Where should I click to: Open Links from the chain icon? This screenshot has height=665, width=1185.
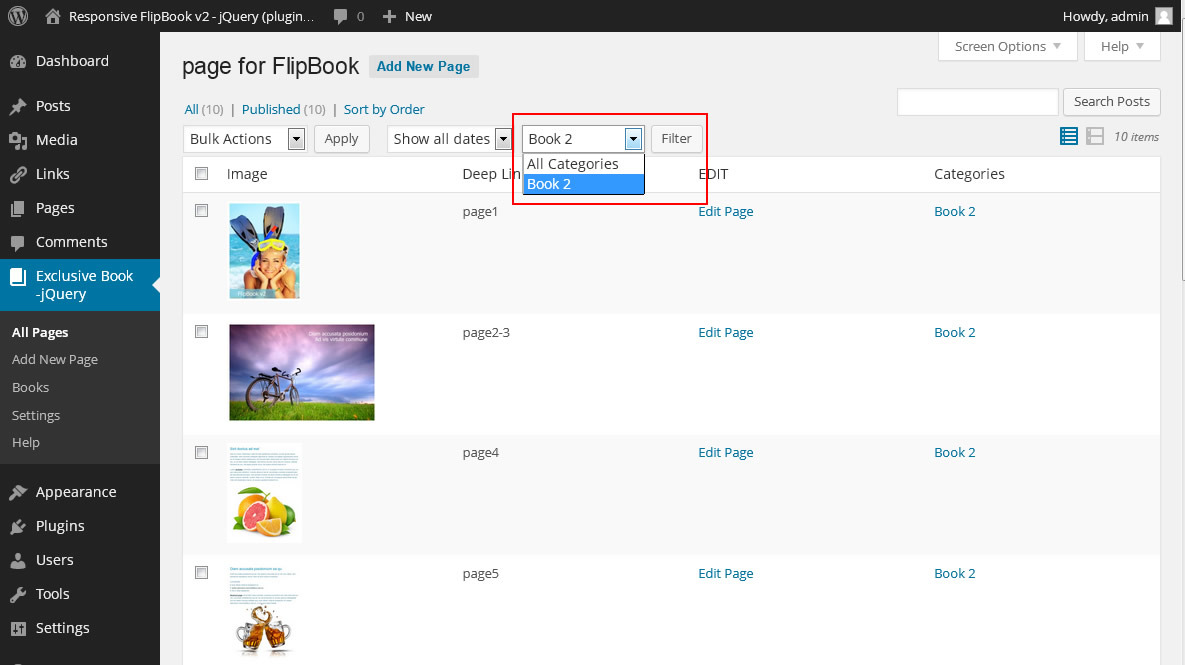(18, 174)
